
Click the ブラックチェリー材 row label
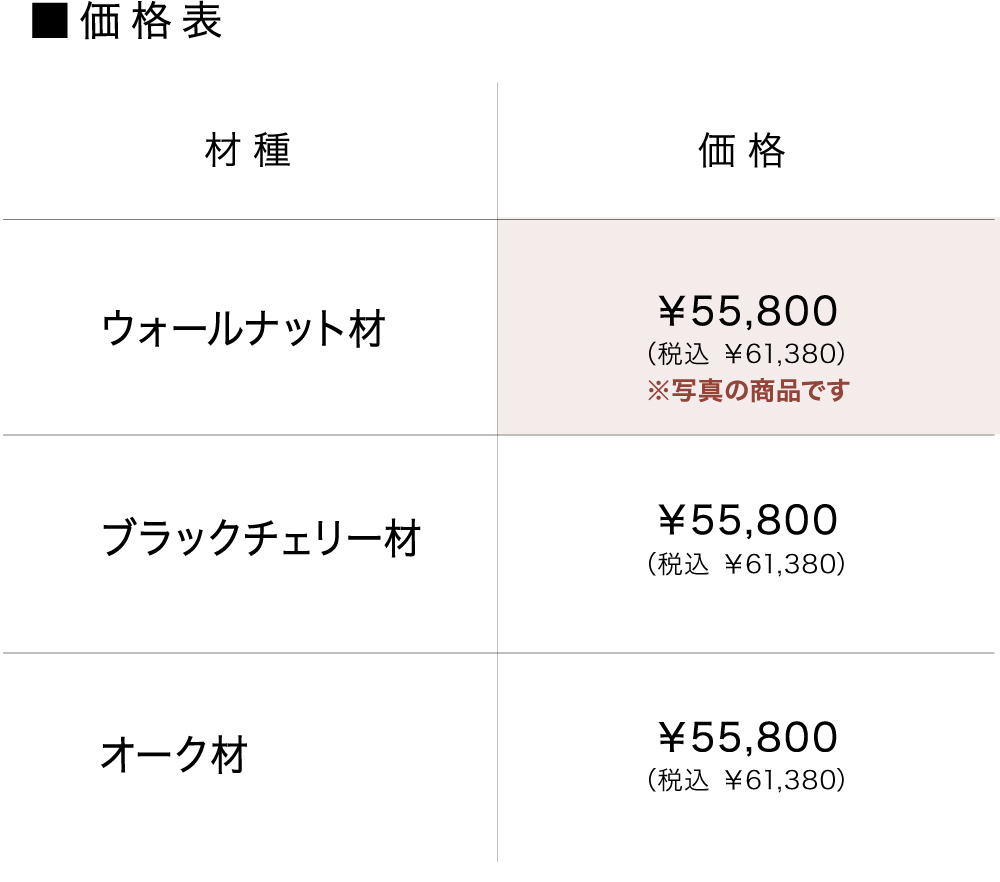[x=260, y=539]
